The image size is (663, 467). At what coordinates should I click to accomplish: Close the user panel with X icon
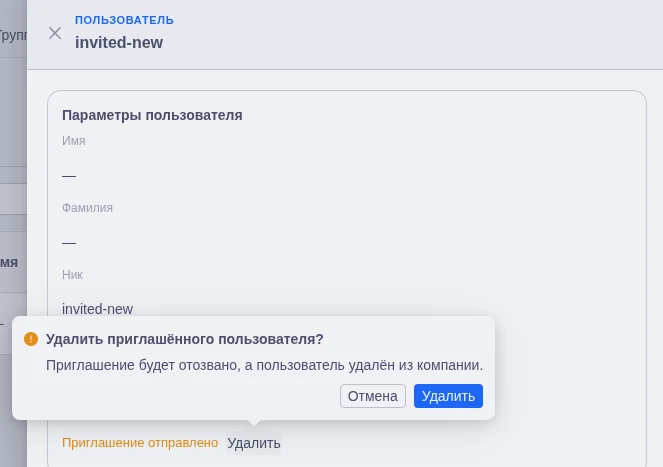(x=55, y=33)
